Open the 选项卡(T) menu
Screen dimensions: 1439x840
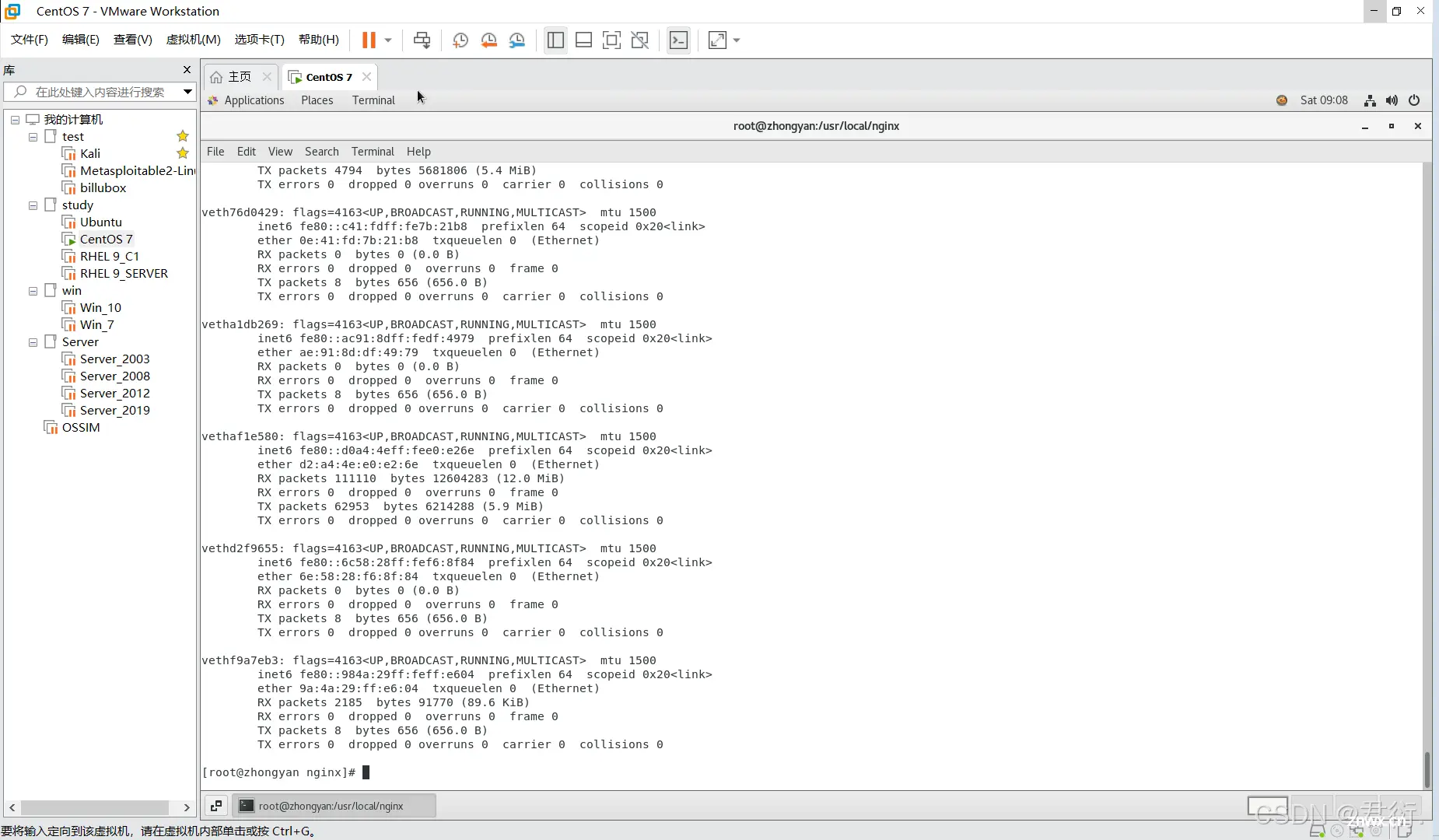[260, 40]
